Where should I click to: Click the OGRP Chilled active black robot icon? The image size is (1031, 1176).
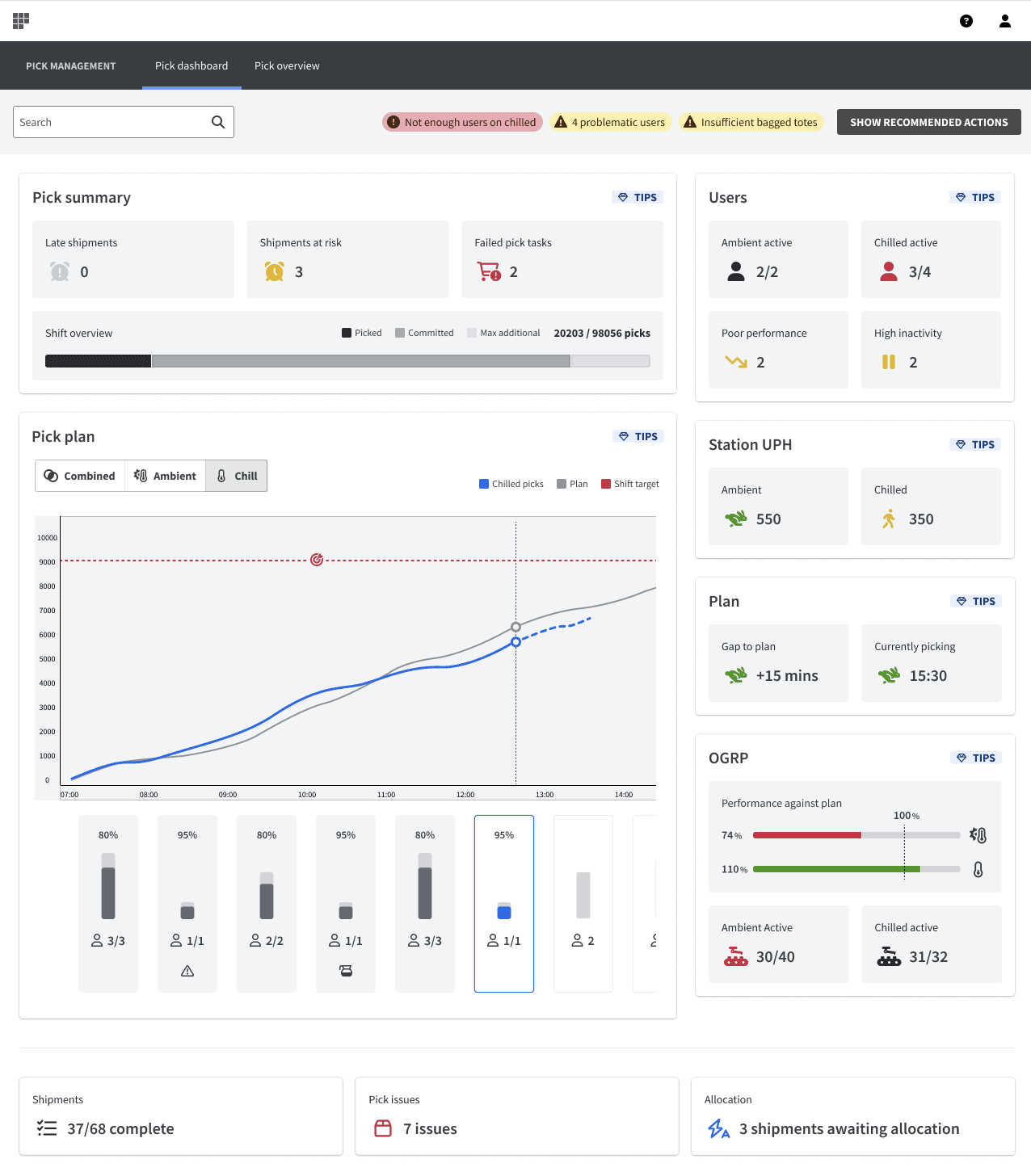click(889, 956)
